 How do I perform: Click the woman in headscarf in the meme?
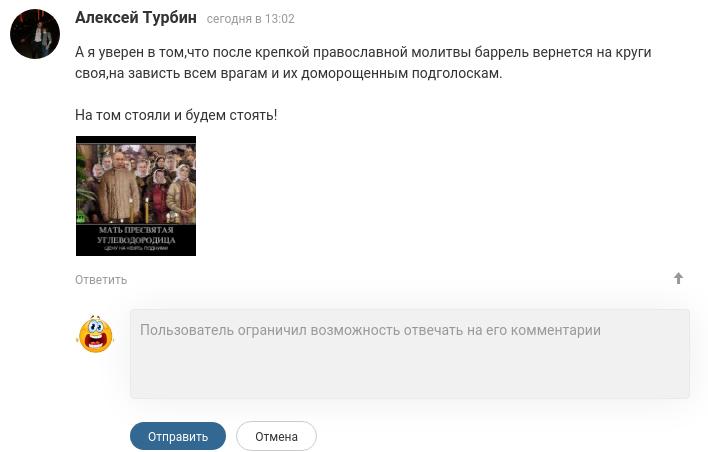tap(182, 192)
